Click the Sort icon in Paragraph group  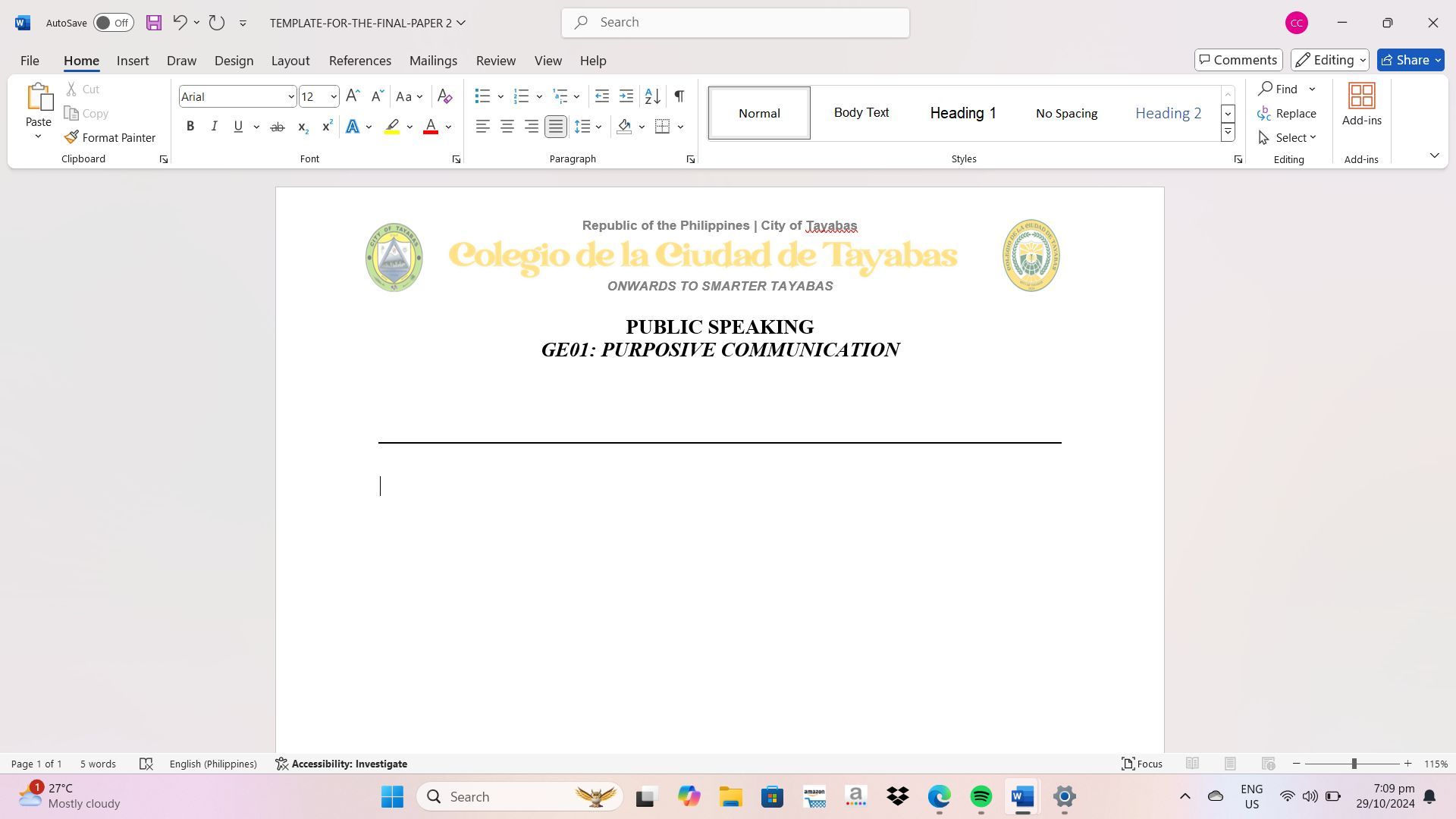[652, 96]
